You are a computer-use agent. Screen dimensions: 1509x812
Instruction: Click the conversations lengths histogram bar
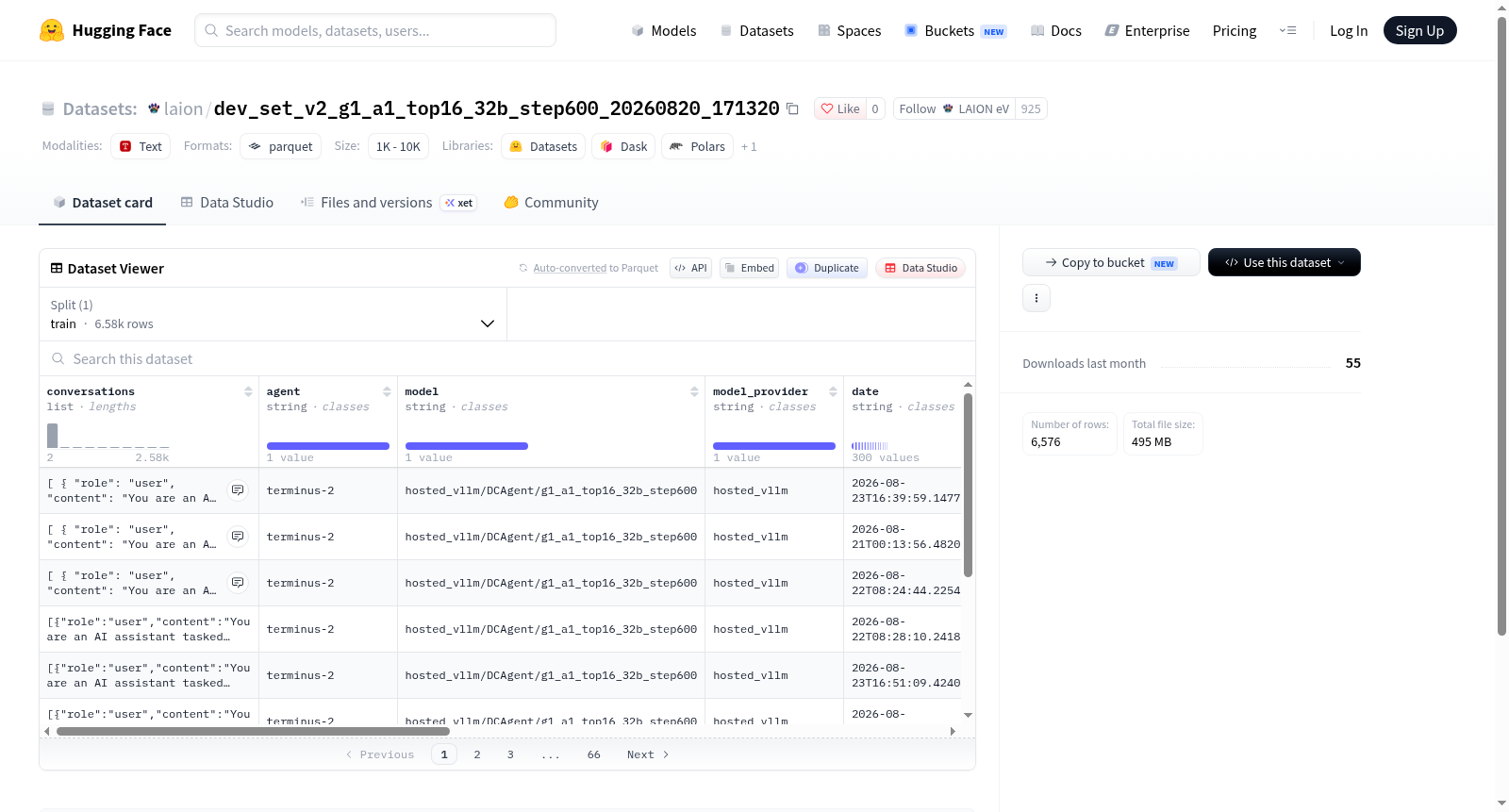click(53, 436)
